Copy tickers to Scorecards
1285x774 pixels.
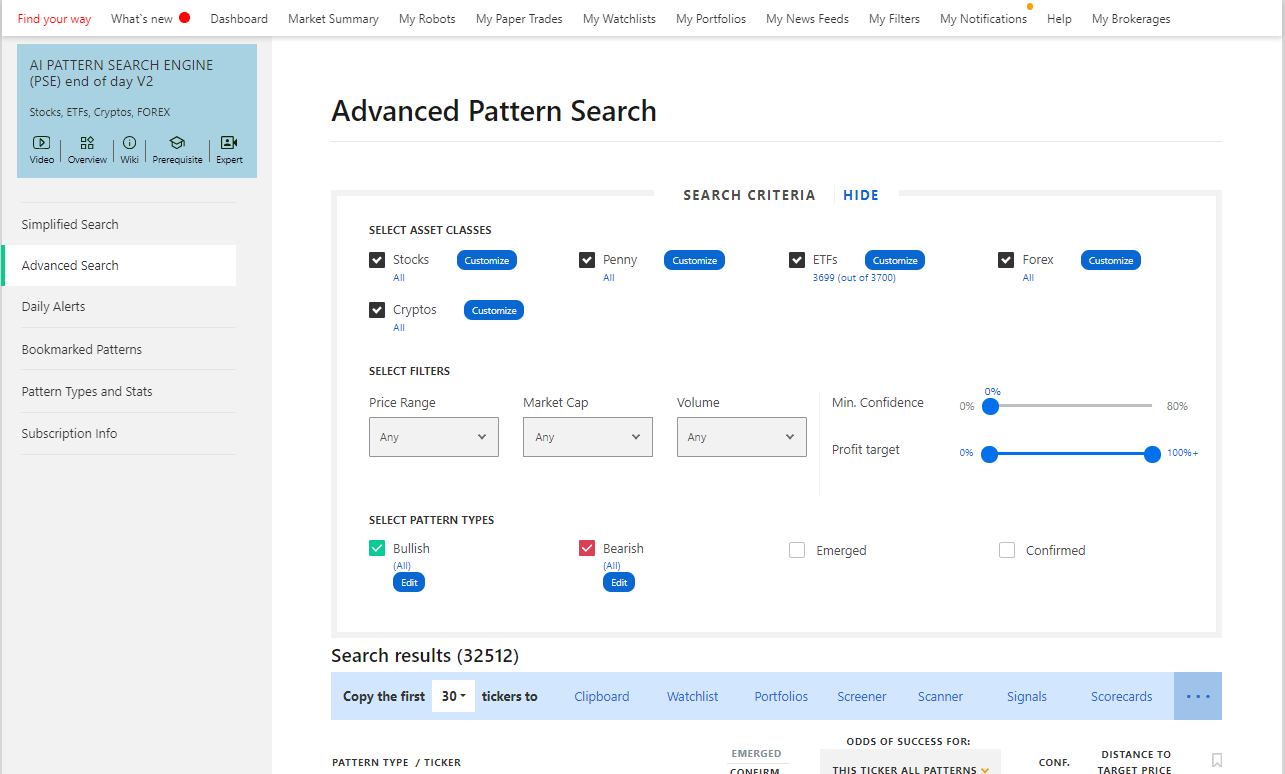click(x=1122, y=696)
